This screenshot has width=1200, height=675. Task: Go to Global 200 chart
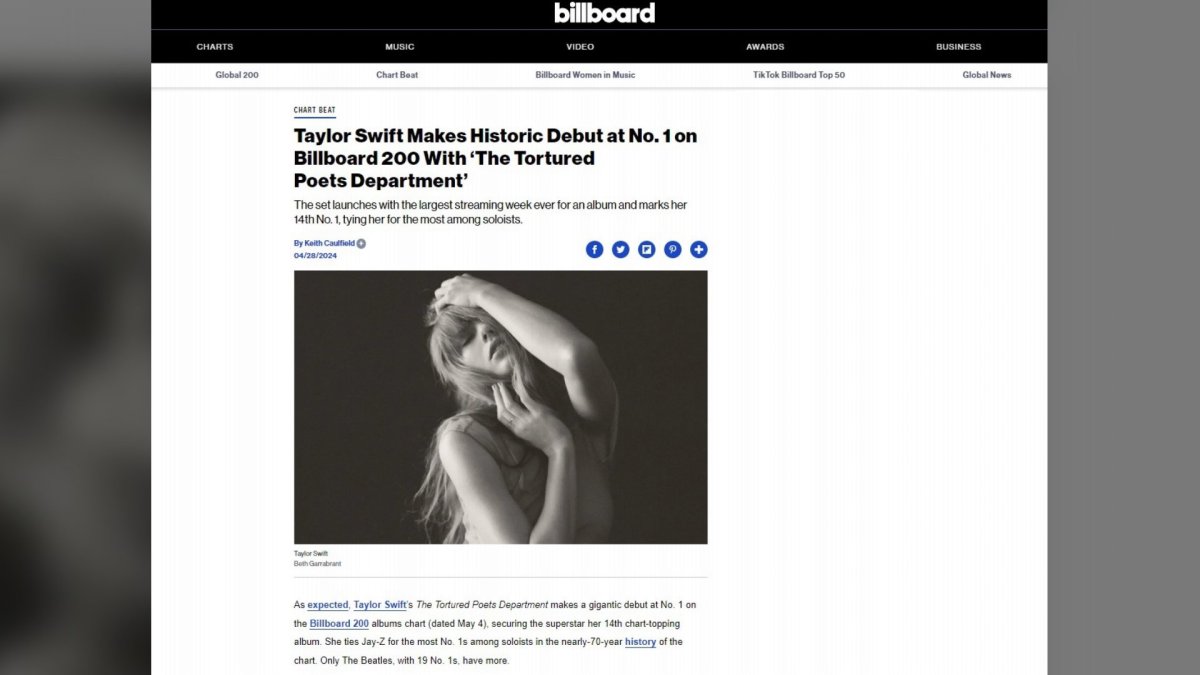point(237,75)
